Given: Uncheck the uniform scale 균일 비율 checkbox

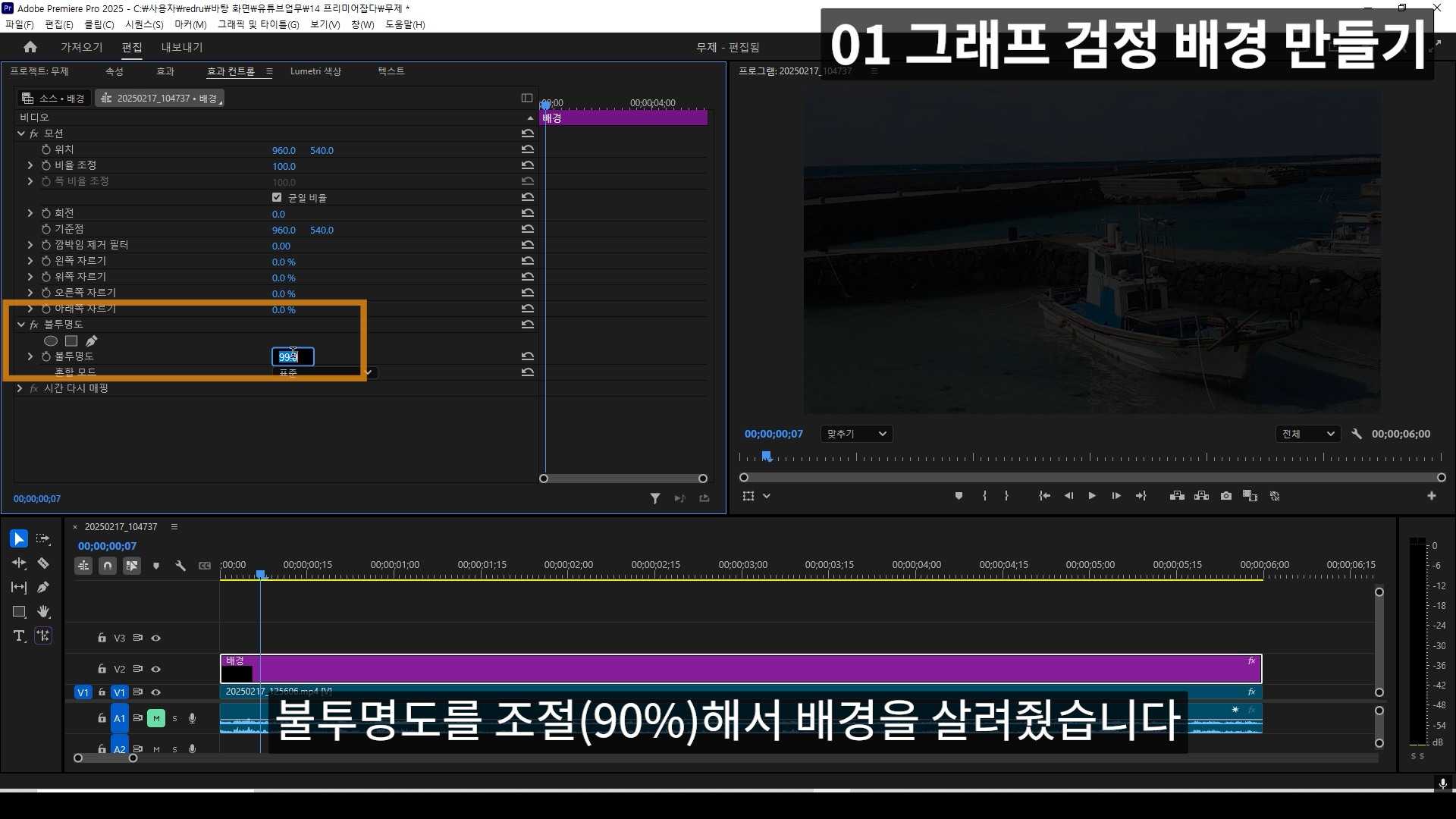Looking at the screenshot, I should tap(277, 197).
